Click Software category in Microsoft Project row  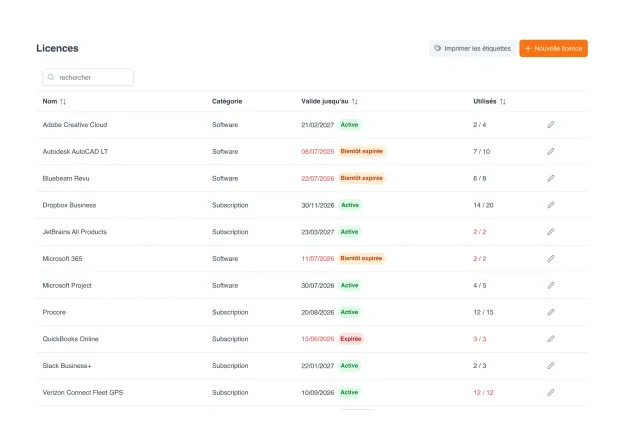[x=225, y=285]
